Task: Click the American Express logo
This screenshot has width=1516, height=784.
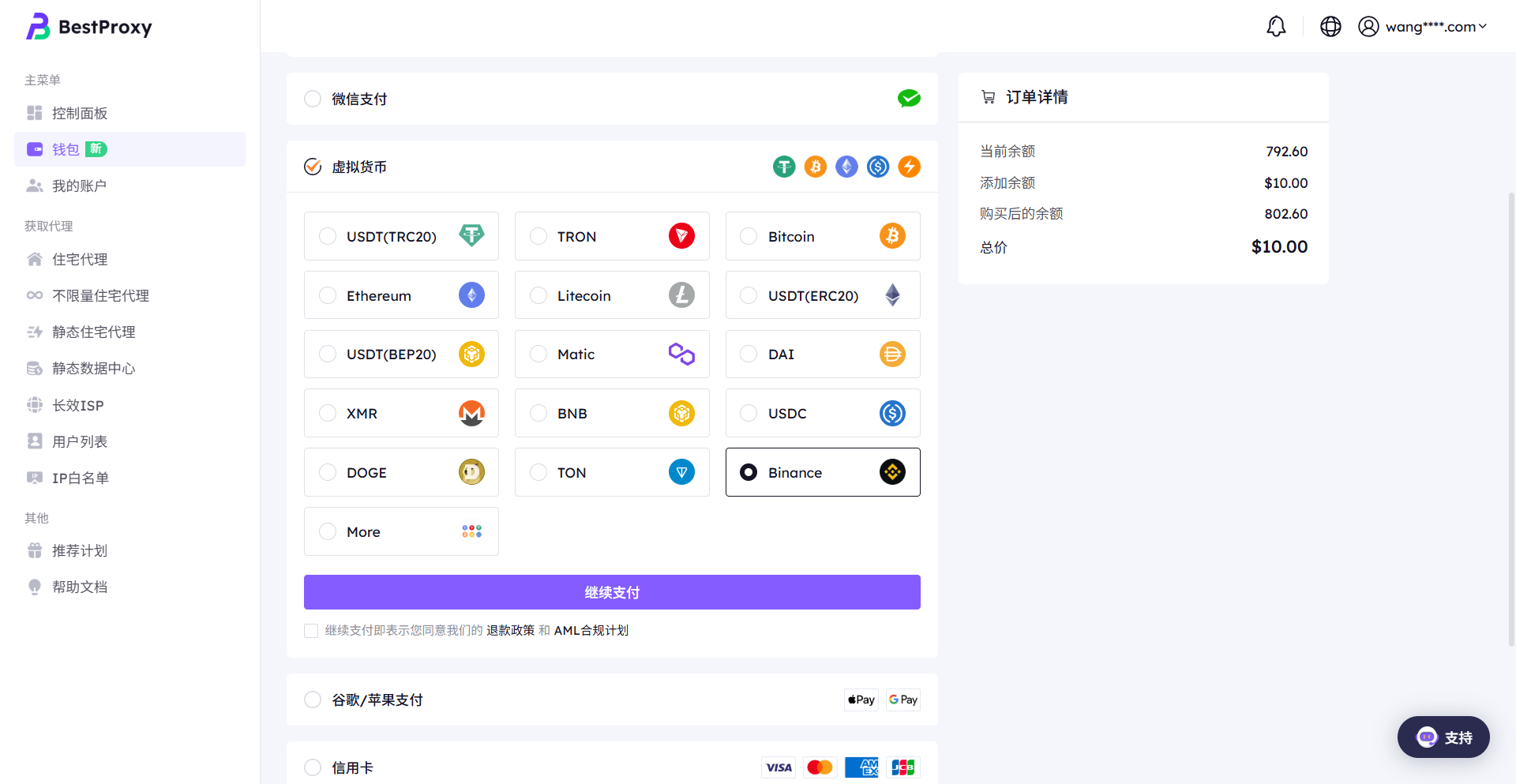Action: pyautogui.click(x=861, y=767)
